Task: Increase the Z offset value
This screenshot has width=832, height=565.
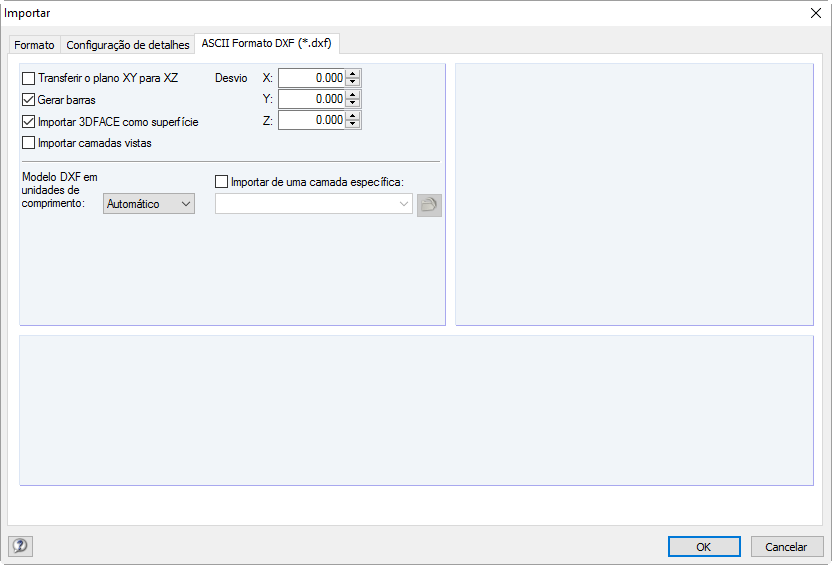Action: [x=353, y=116]
